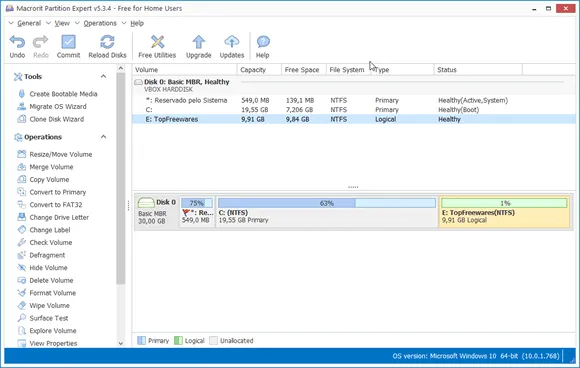Image resolution: width=580 pixels, height=368 pixels.
Task: Click the Format Volume icon
Action: [21, 293]
